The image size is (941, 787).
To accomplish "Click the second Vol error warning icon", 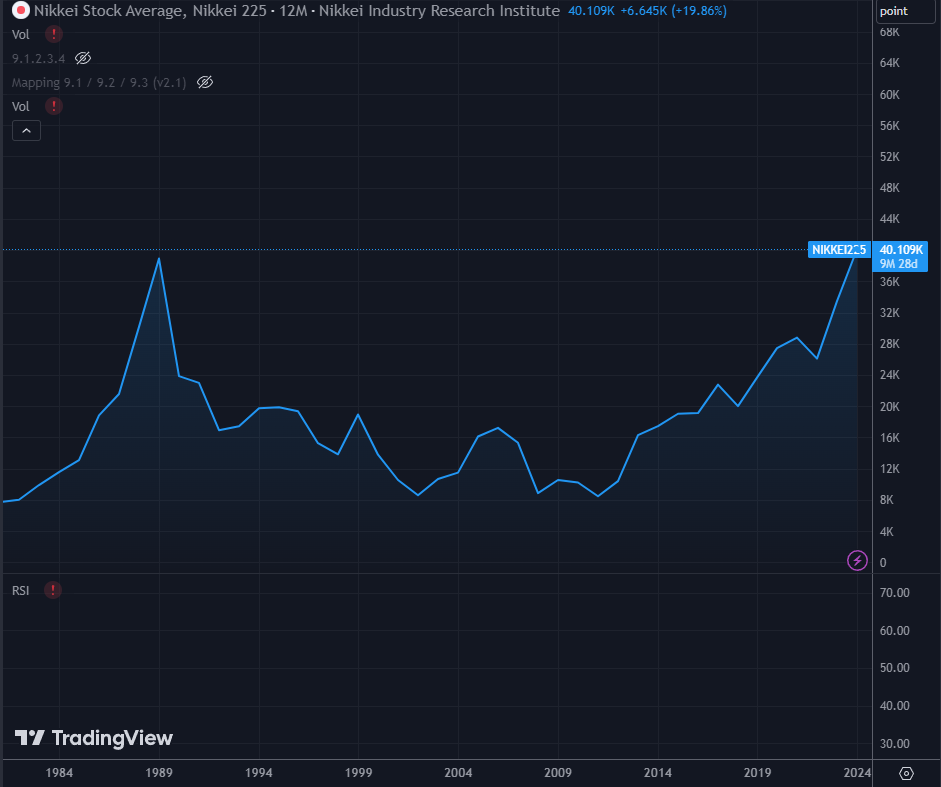I will [x=54, y=106].
